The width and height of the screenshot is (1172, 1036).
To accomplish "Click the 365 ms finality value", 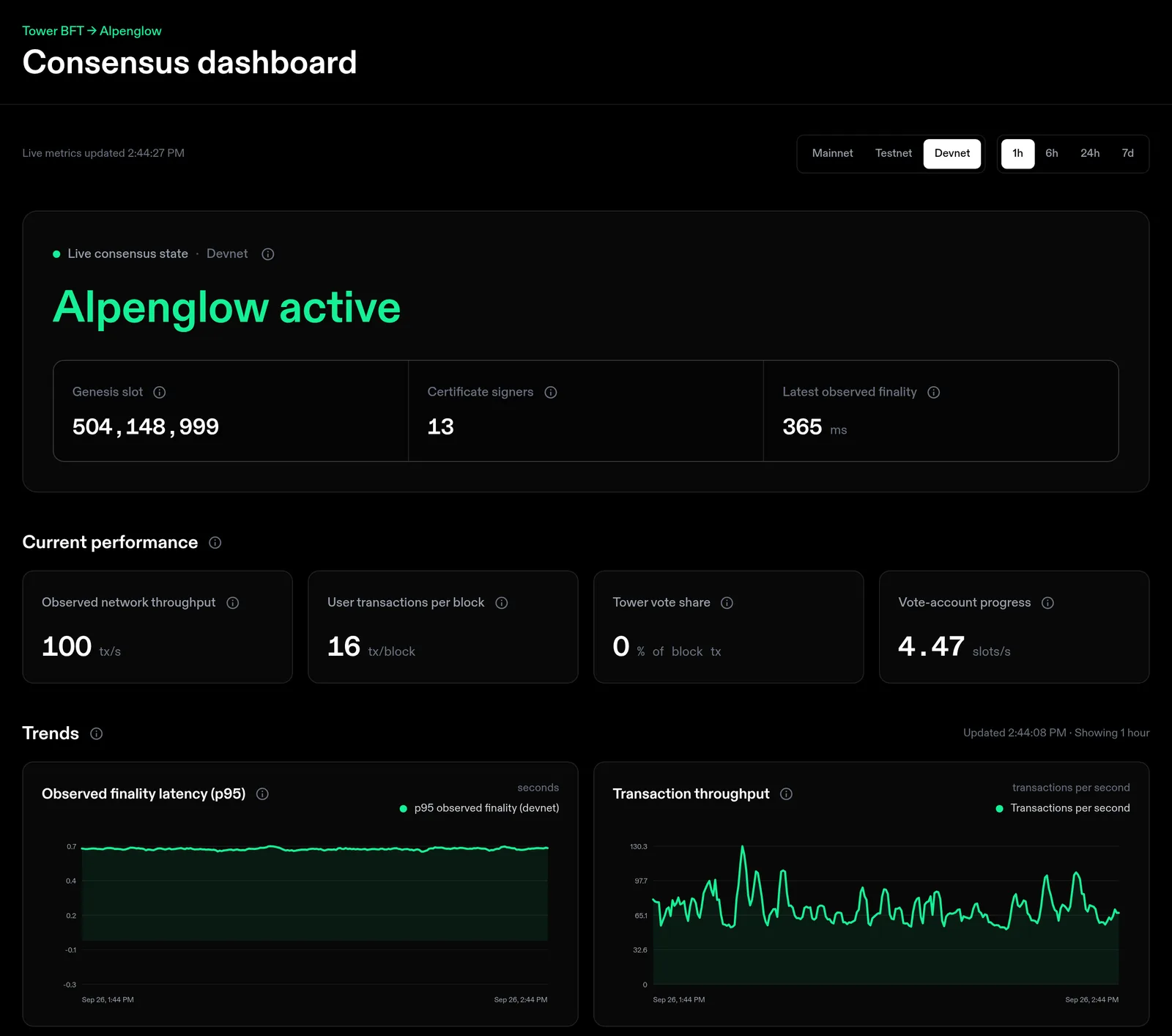I will (x=815, y=427).
